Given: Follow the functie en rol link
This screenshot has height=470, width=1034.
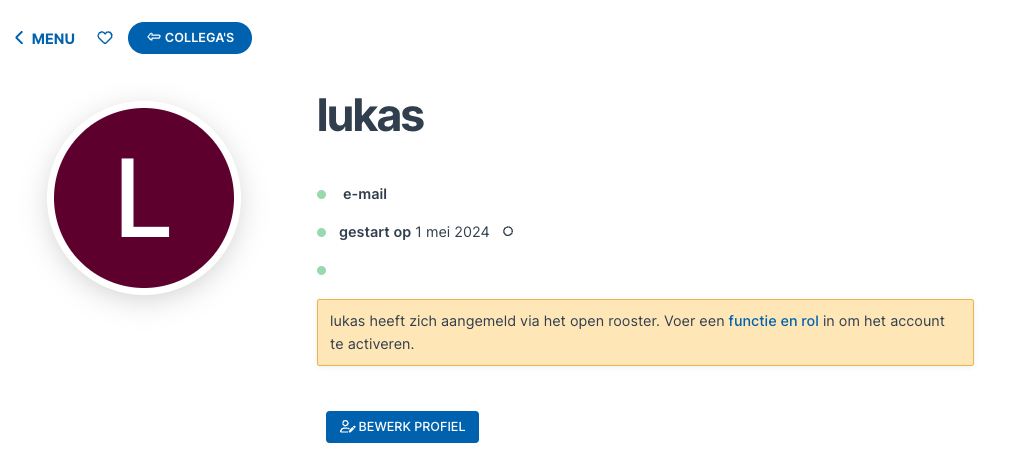Looking at the screenshot, I should click(x=774, y=321).
